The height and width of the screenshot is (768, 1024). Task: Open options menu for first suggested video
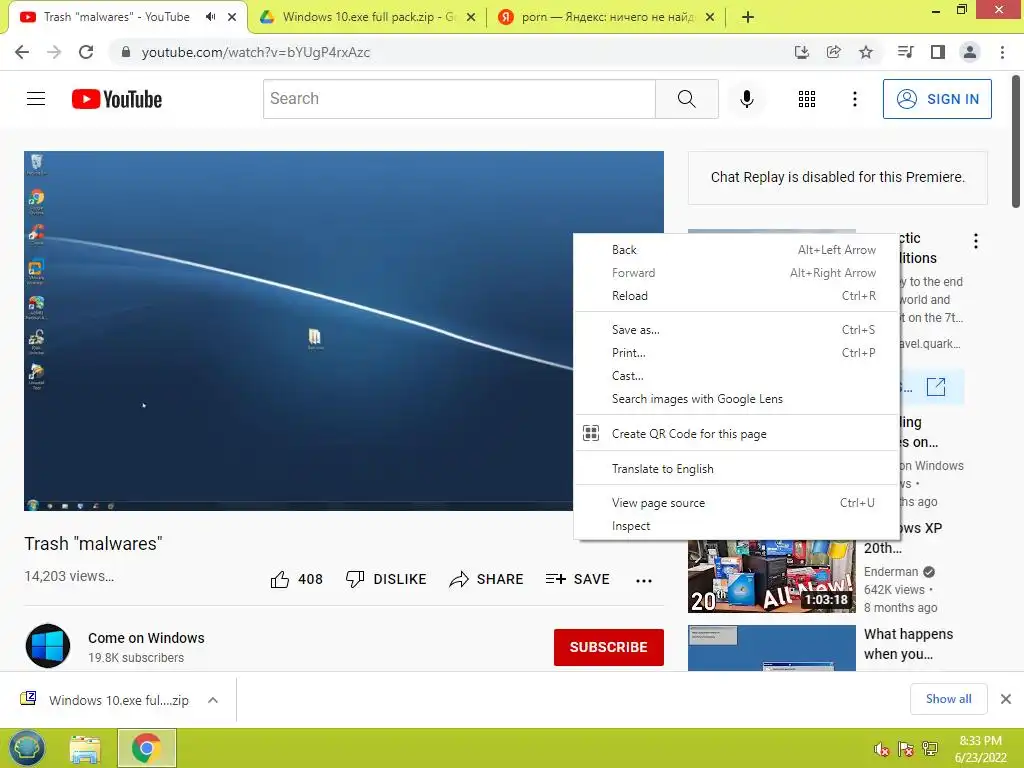(x=976, y=241)
